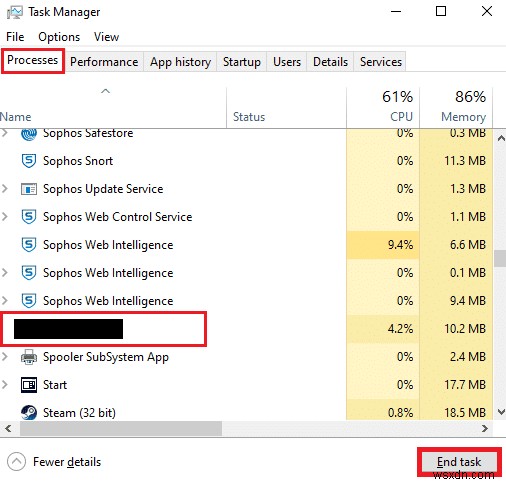Maximize the Task Manager window
The height and width of the screenshot is (485, 506).
(441, 11)
